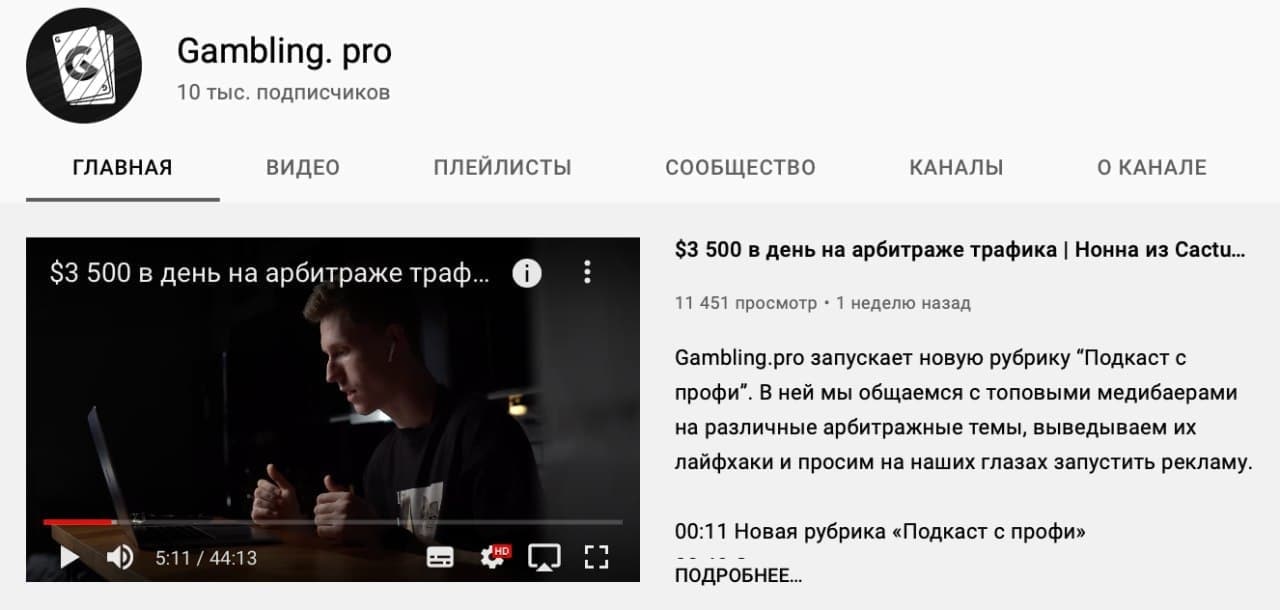Enter fullscreen mode in the video player
Image resolution: width=1280 pixels, height=610 pixels.
(597, 557)
